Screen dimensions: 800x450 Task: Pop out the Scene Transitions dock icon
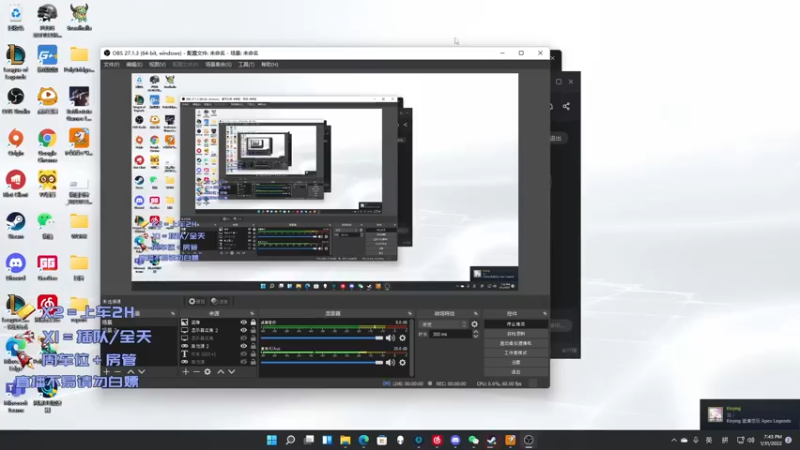point(476,313)
